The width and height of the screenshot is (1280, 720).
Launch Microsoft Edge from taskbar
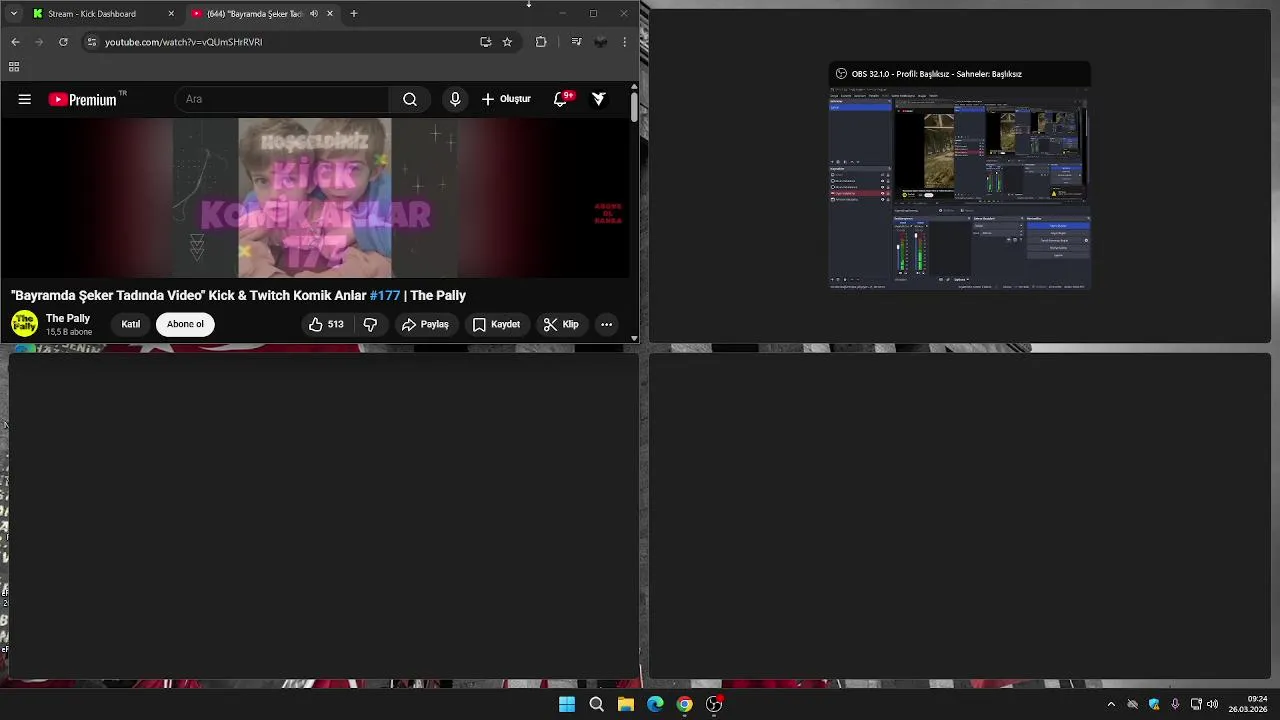655,704
